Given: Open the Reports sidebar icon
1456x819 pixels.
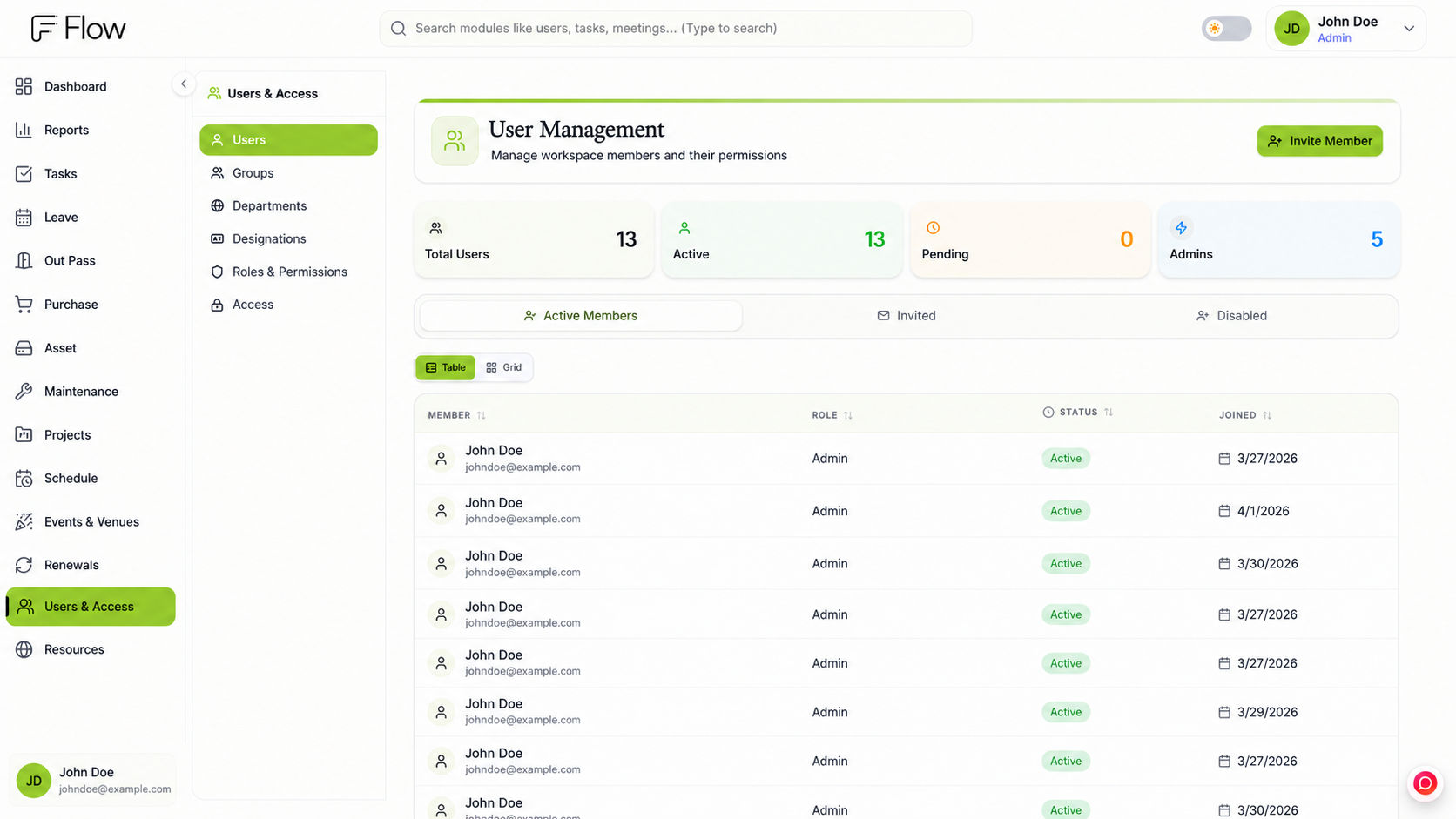Looking at the screenshot, I should click(x=24, y=130).
